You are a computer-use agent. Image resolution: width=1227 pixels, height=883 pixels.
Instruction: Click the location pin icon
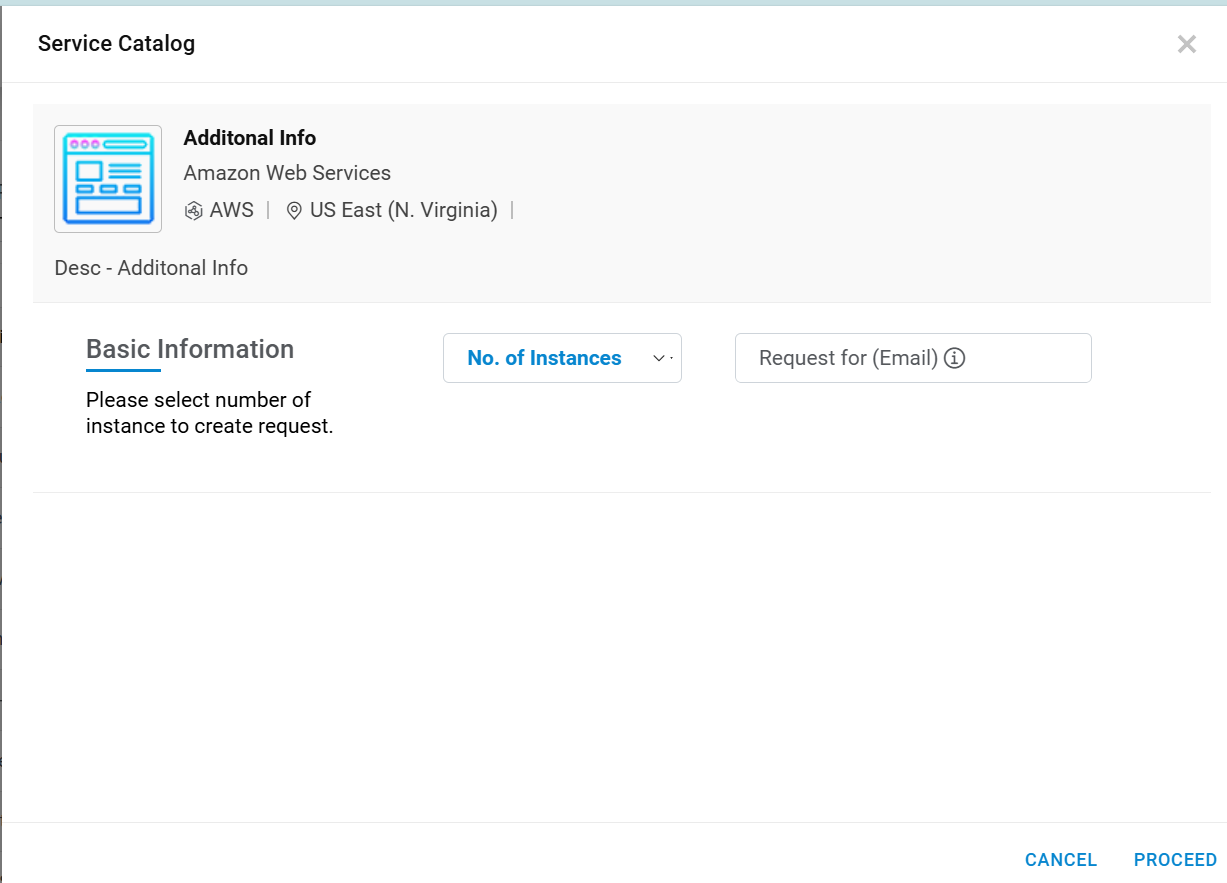click(x=294, y=211)
